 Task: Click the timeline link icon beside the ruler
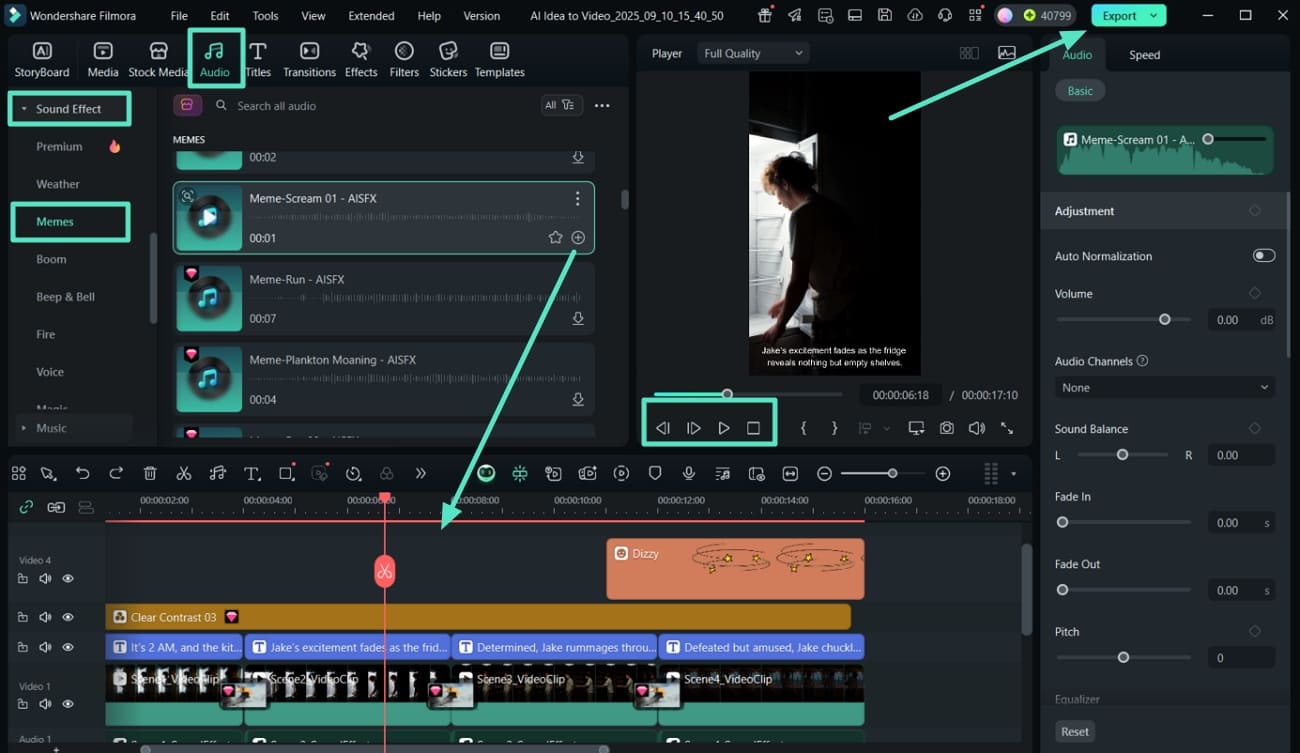[27, 507]
